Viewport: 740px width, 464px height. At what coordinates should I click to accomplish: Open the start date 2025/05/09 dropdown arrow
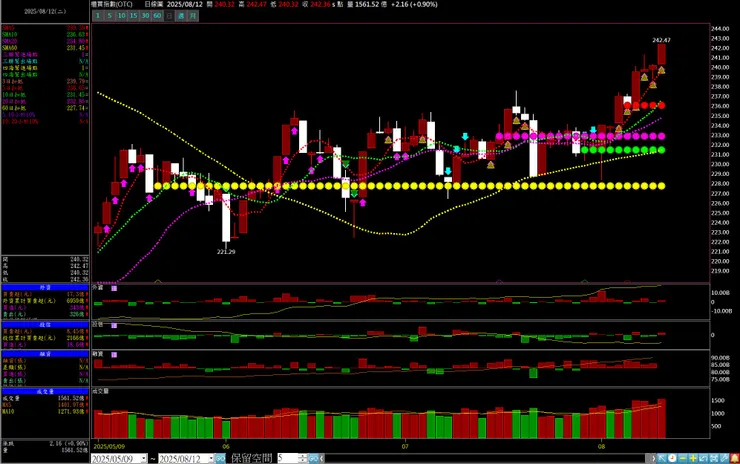click(x=143, y=458)
